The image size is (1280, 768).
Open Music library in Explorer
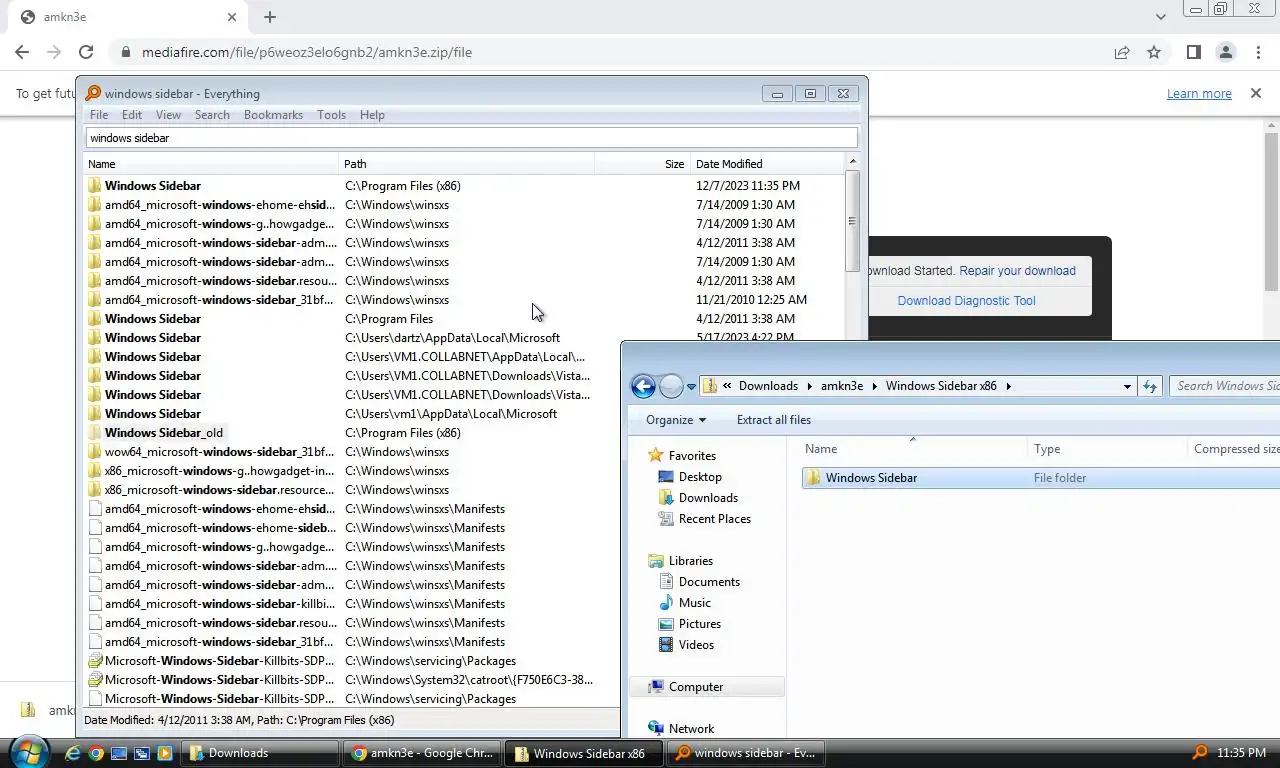tap(694, 603)
